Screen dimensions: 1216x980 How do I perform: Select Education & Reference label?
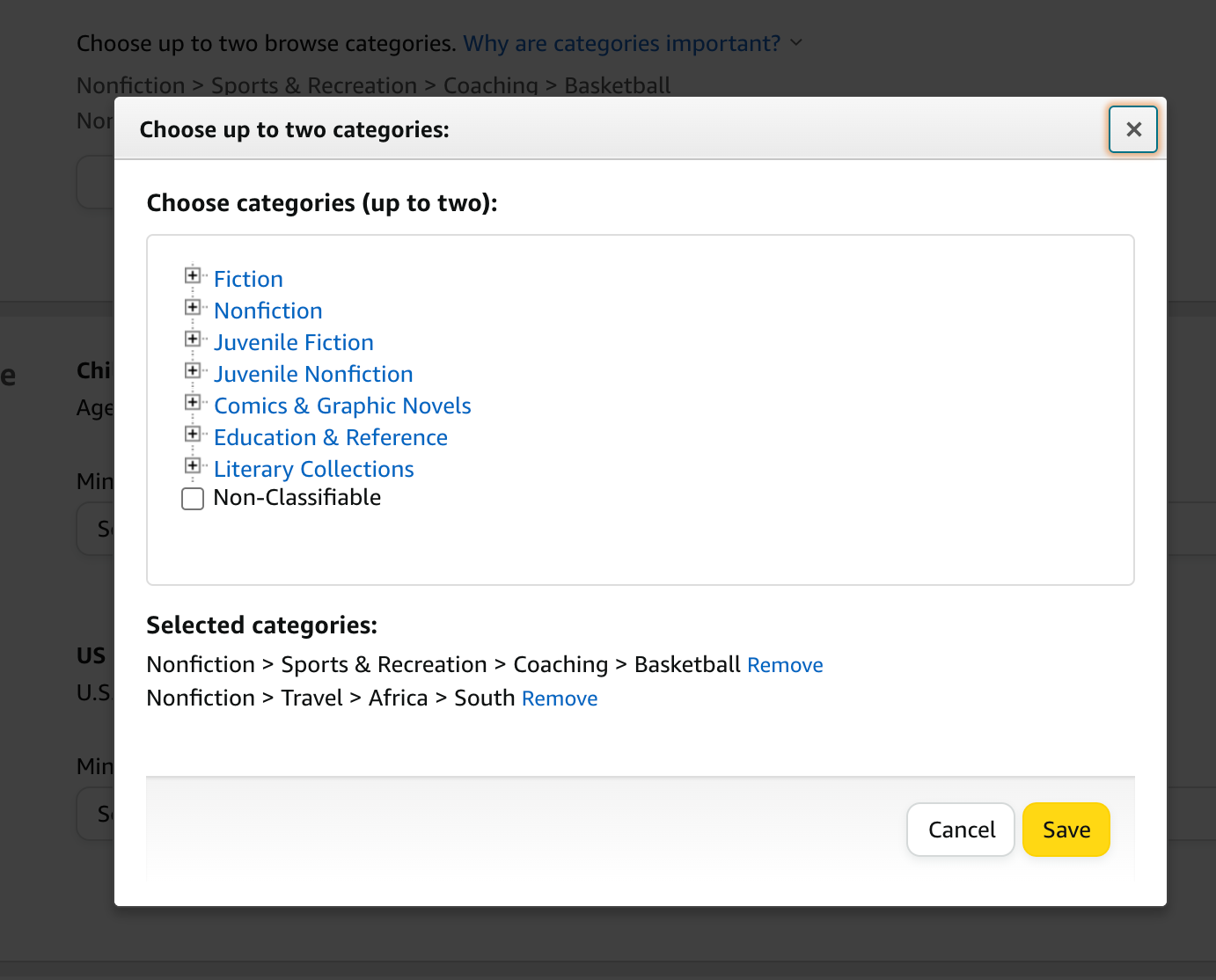pos(331,437)
